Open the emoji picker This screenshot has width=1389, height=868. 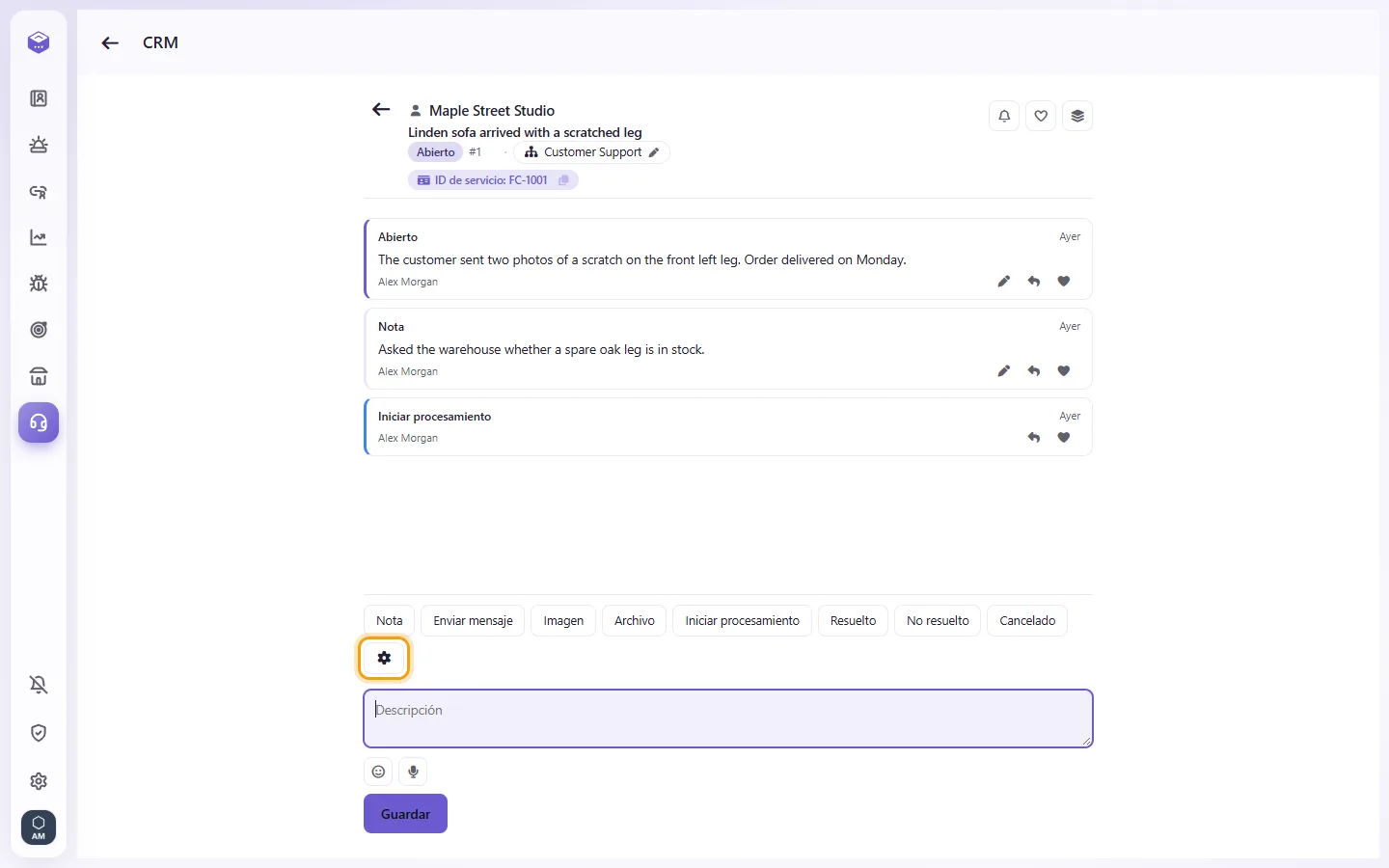click(378, 772)
